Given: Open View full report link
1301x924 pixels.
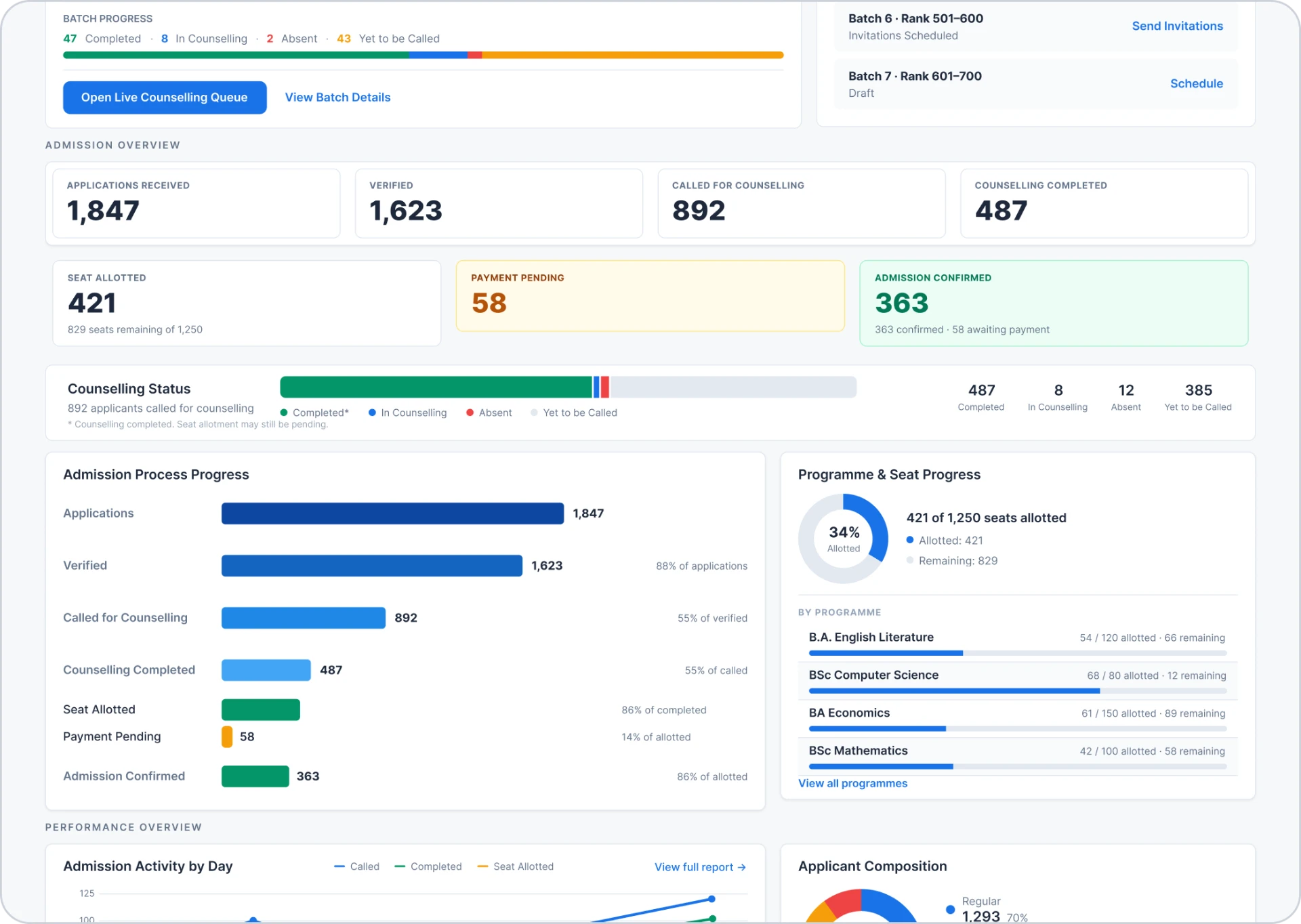Looking at the screenshot, I should (700, 867).
